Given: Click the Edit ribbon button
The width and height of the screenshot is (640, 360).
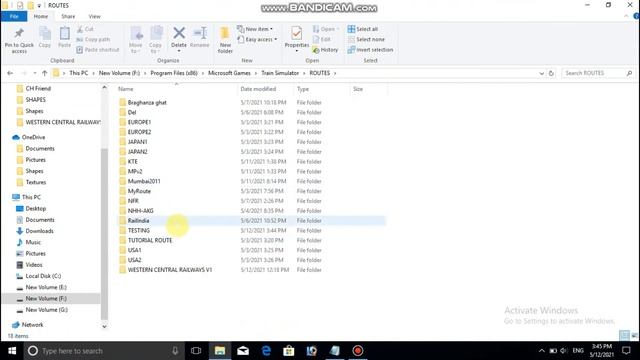Looking at the screenshot, I should tap(322, 39).
